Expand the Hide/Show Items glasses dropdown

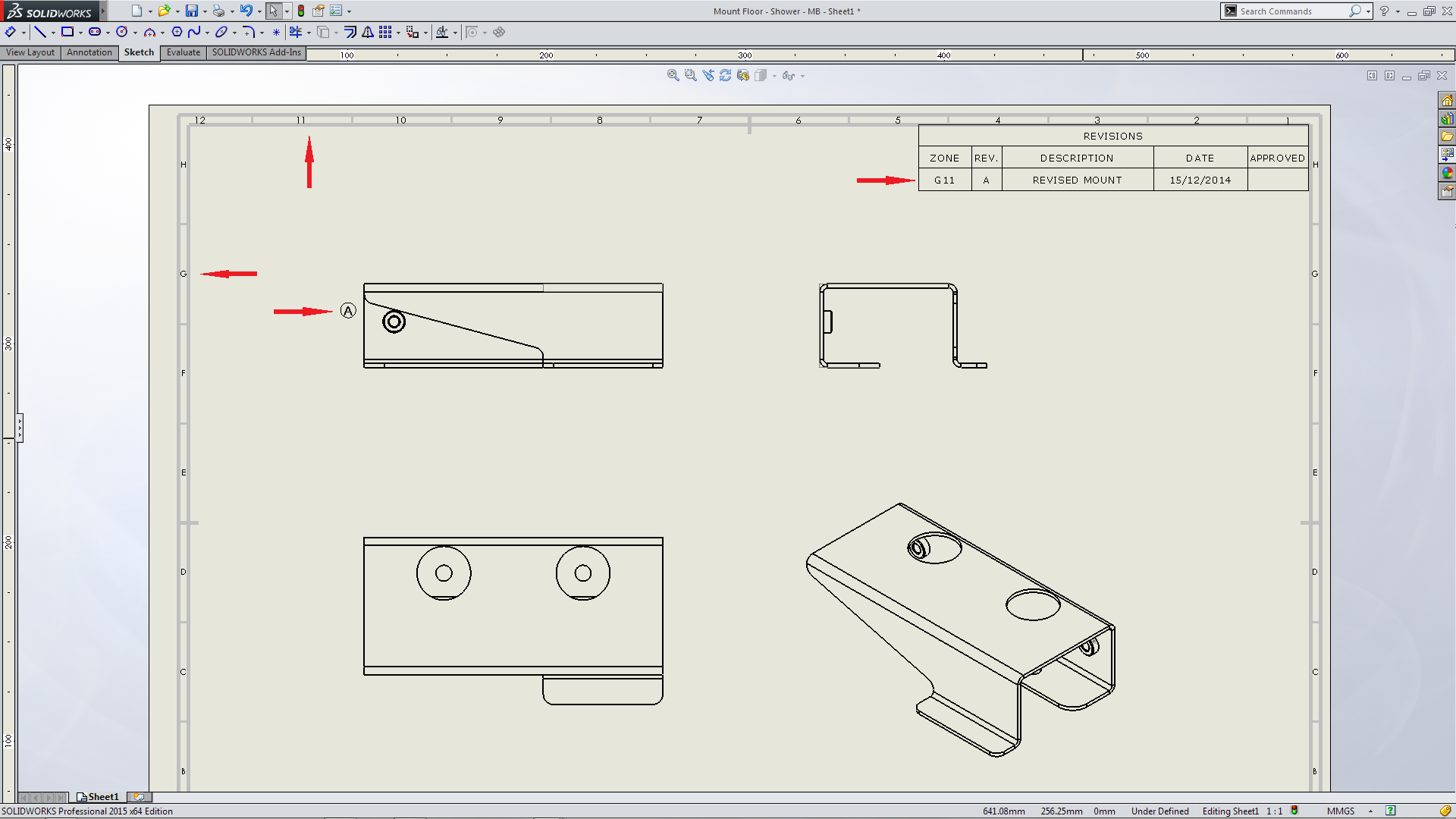click(x=802, y=76)
